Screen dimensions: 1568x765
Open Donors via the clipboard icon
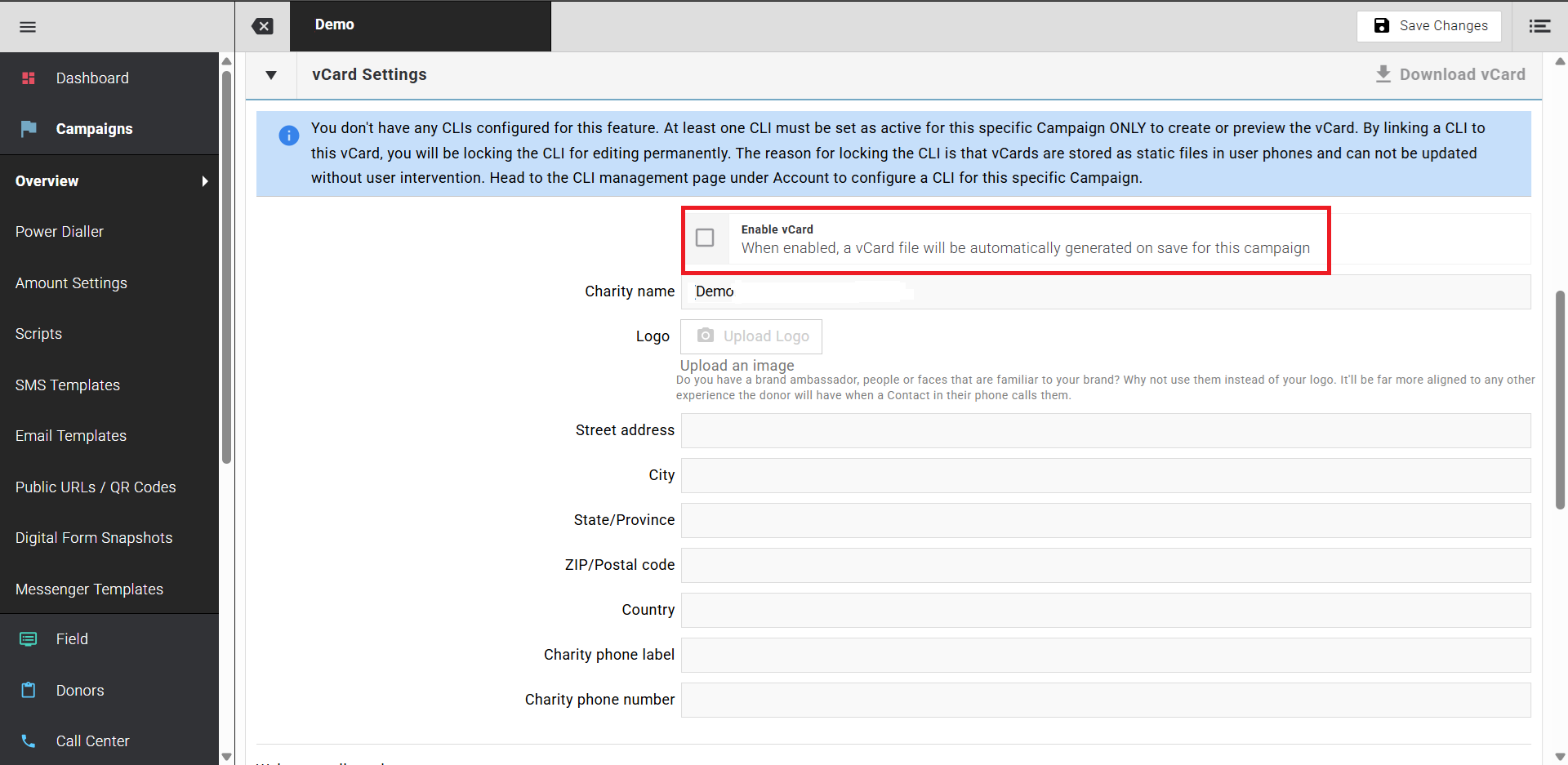(29, 690)
